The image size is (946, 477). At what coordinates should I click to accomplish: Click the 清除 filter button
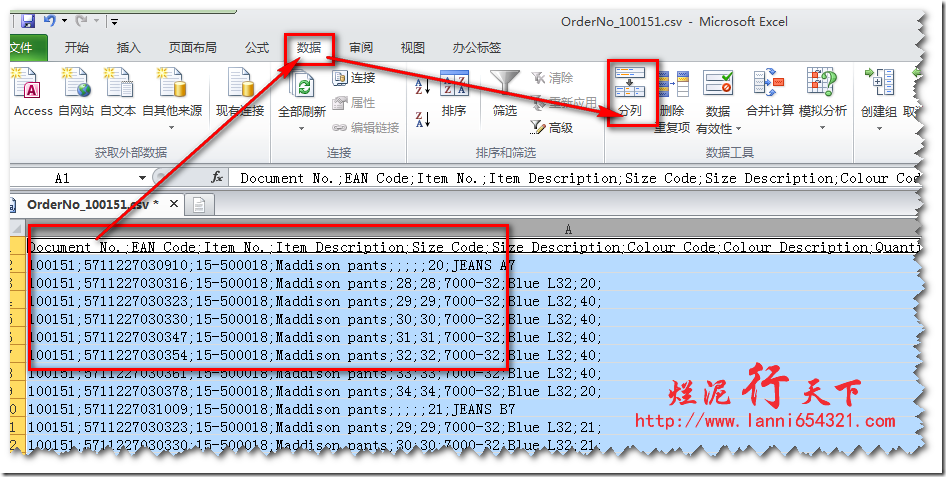coord(552,78)
